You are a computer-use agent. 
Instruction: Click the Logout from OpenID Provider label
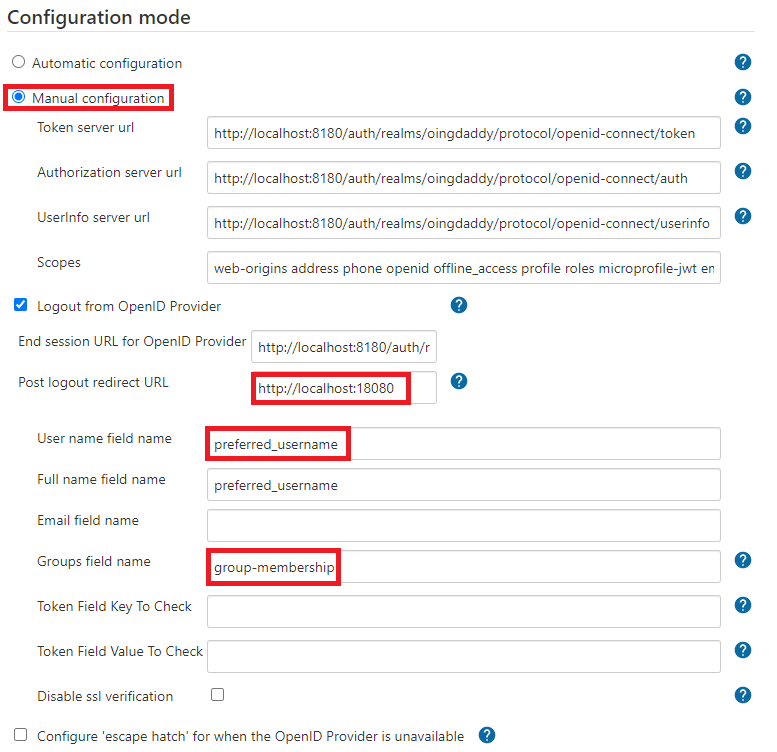(129, 306)
